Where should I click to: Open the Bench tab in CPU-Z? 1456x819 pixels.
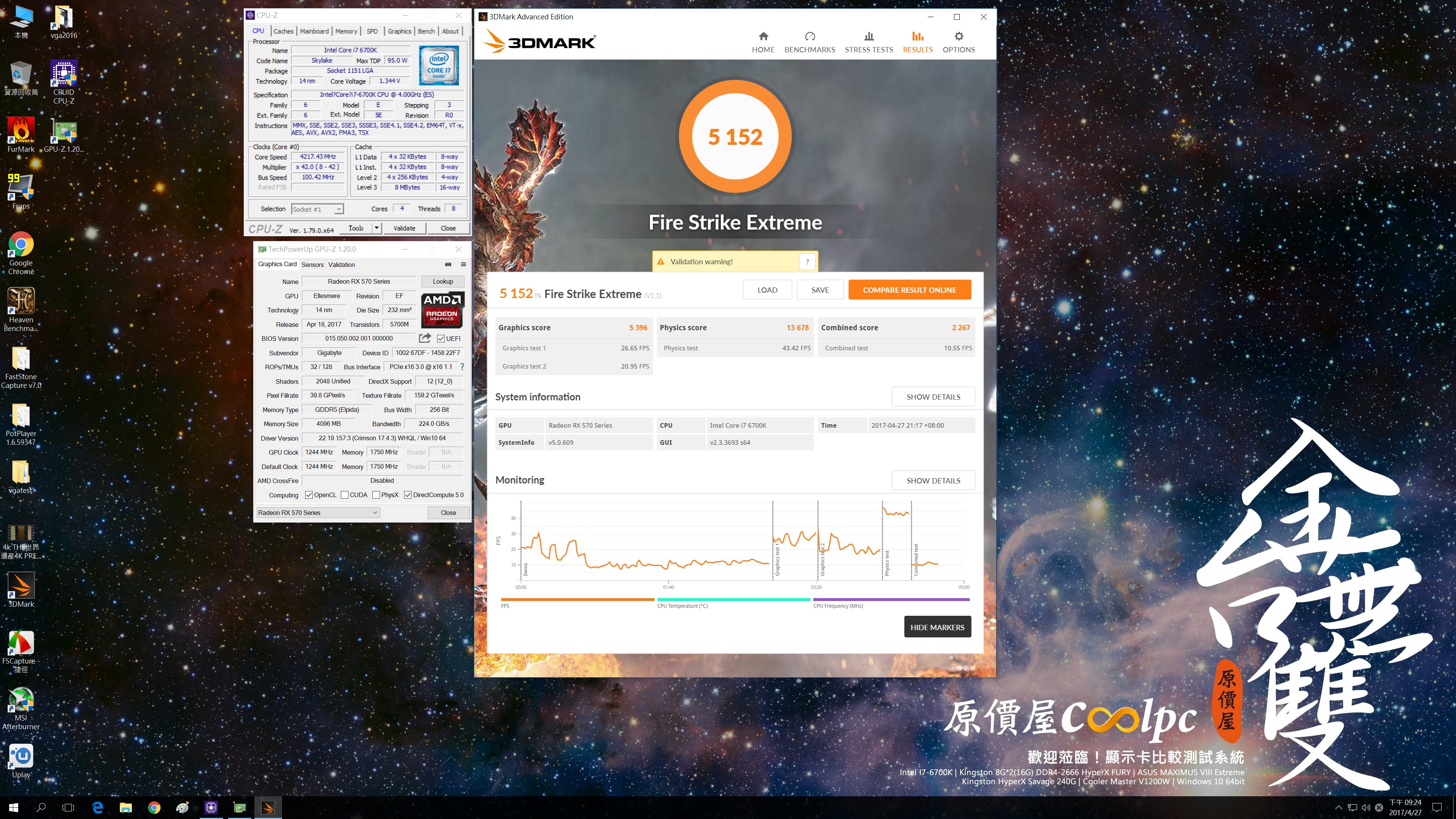pyautogui.click(x=426, y=31)
